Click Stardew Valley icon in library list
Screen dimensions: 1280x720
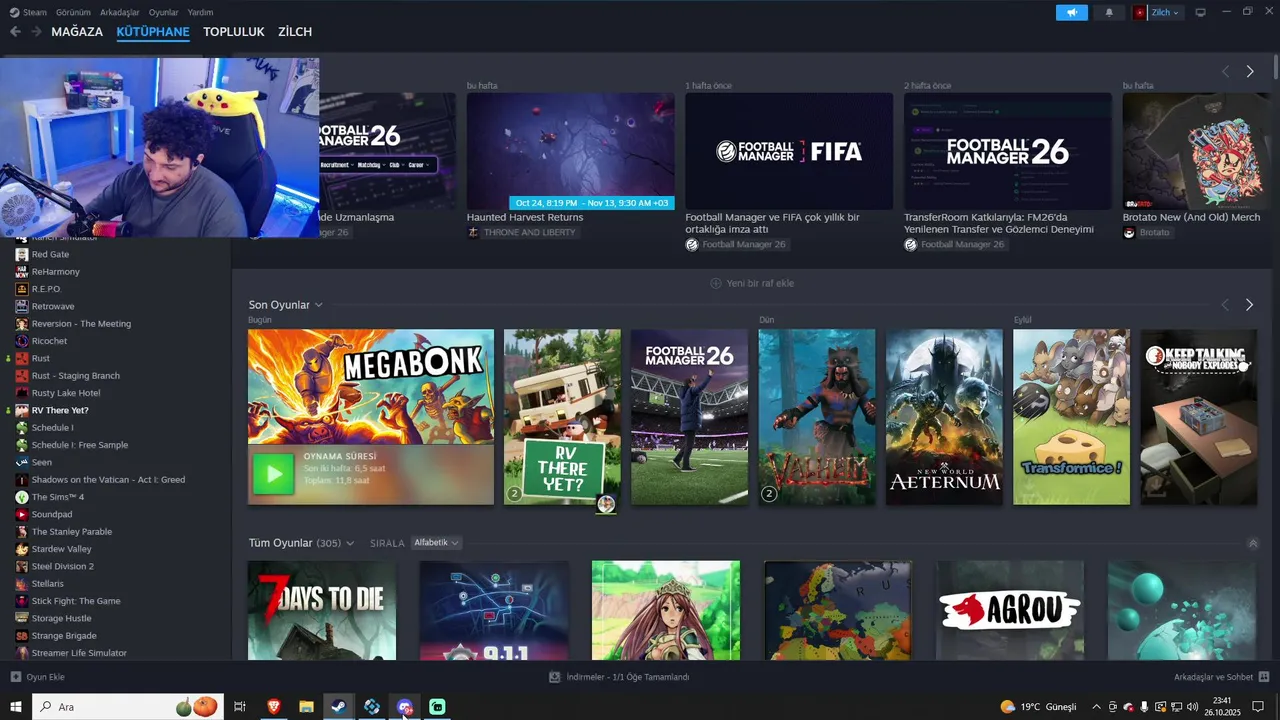(x=22, y=549)
